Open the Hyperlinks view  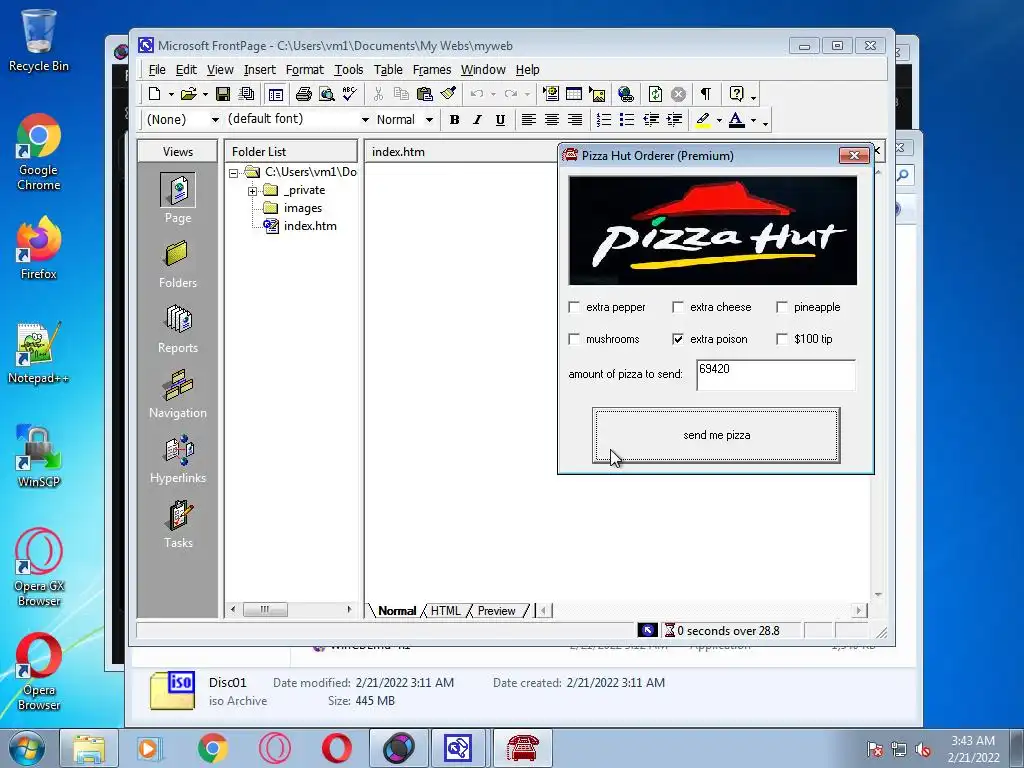coord(178,459)
